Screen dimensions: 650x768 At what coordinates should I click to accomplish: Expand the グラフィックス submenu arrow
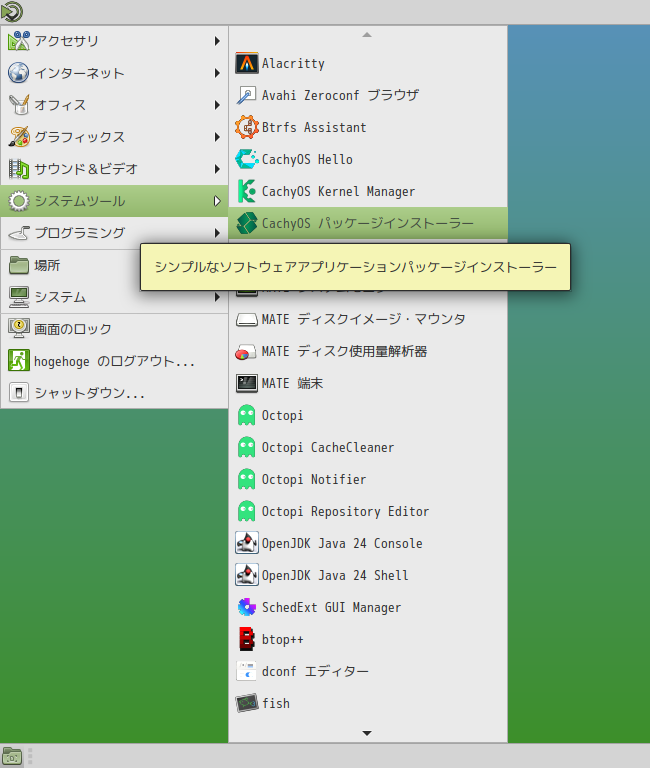[x=217, y=137]
